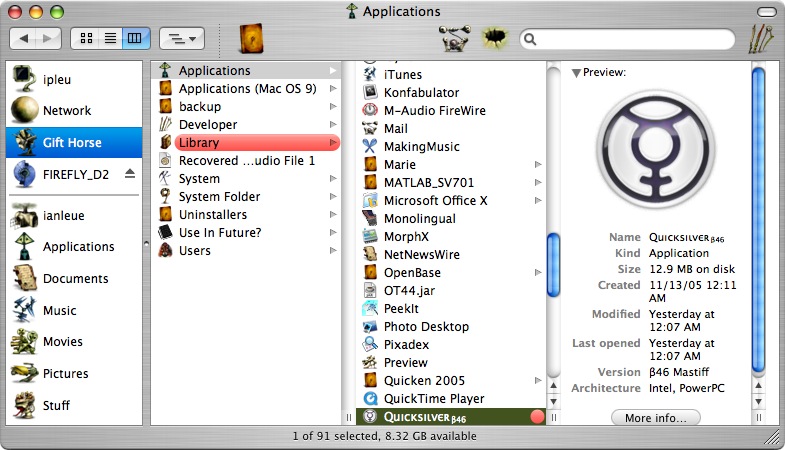Viewport: 785px width, 450px height.
Task: Select the Quicksilver β46 row
Action: (x=451, y=417)
